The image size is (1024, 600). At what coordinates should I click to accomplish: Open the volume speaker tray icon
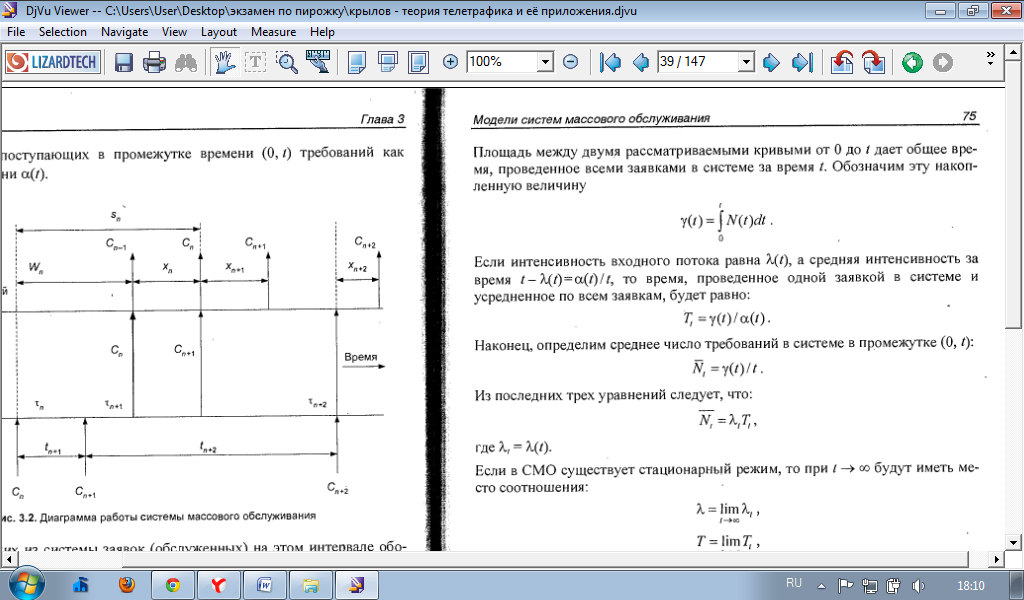[x=918, y=586]
